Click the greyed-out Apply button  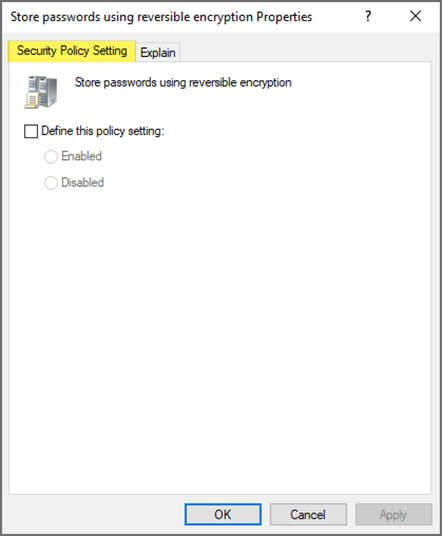[393, 514]
